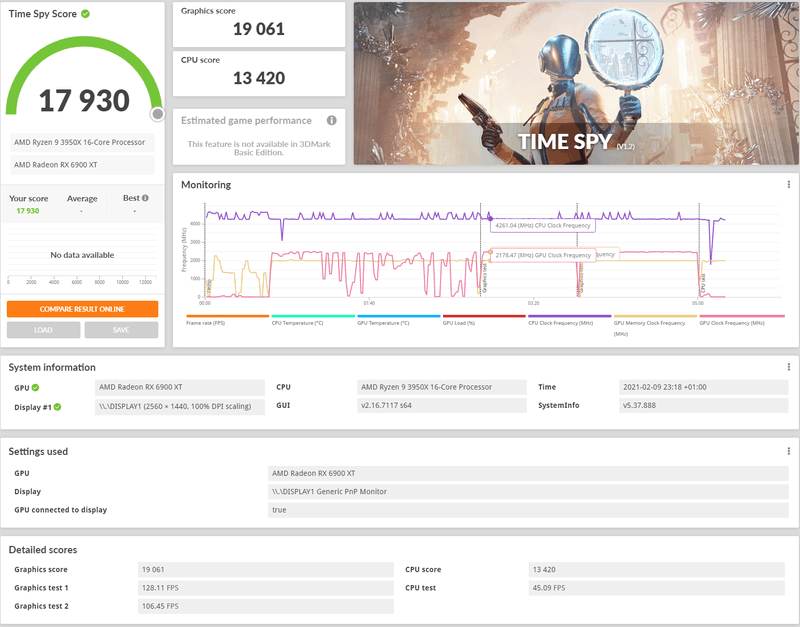This screenshot has height=627, width=800.
Task: Click the GPU Clock Frequency 2178.47 tooltip
Action: pos(543,255)
